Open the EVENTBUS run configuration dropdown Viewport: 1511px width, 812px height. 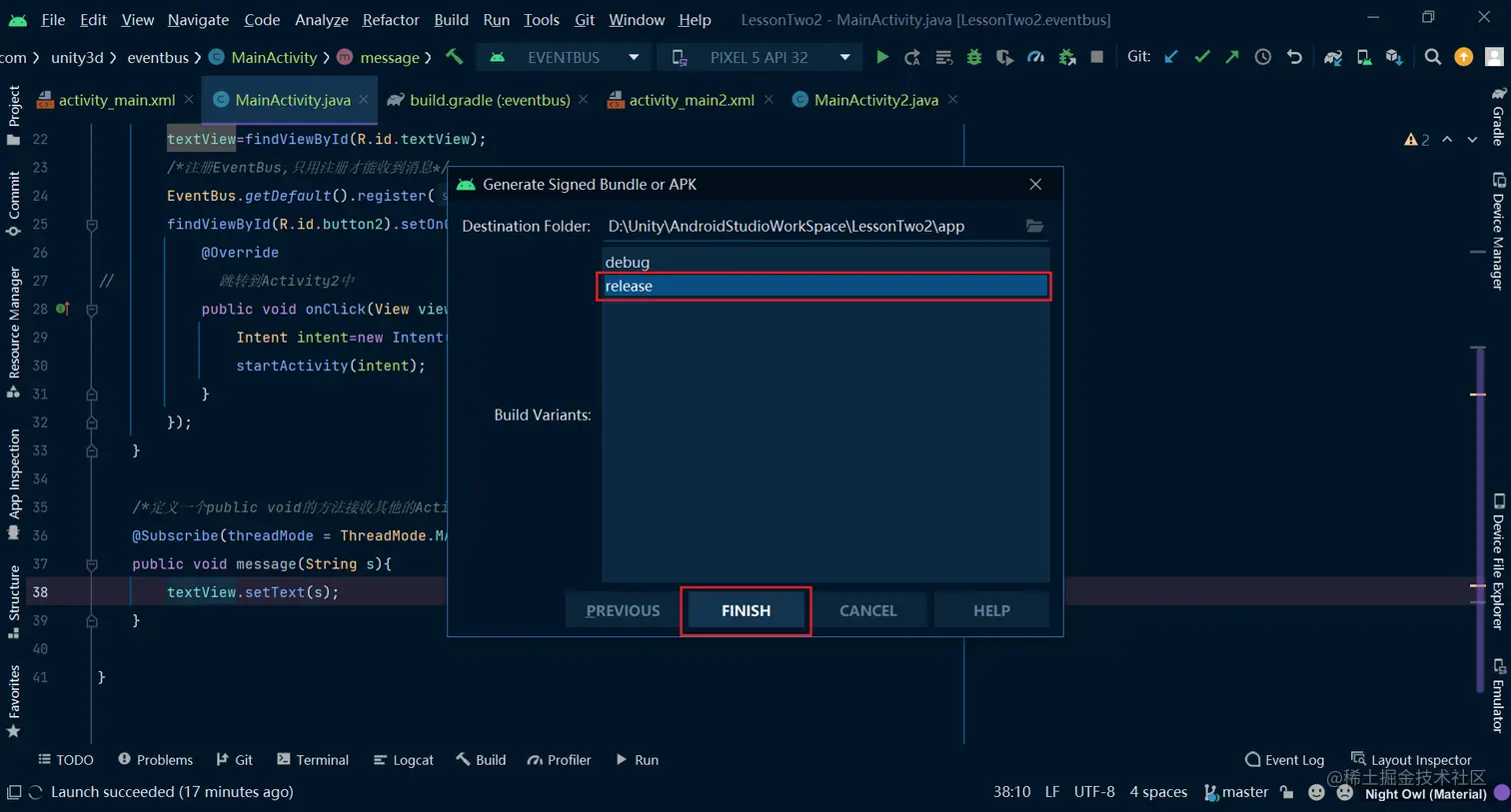pyautogui.click(x=565, y=58)
